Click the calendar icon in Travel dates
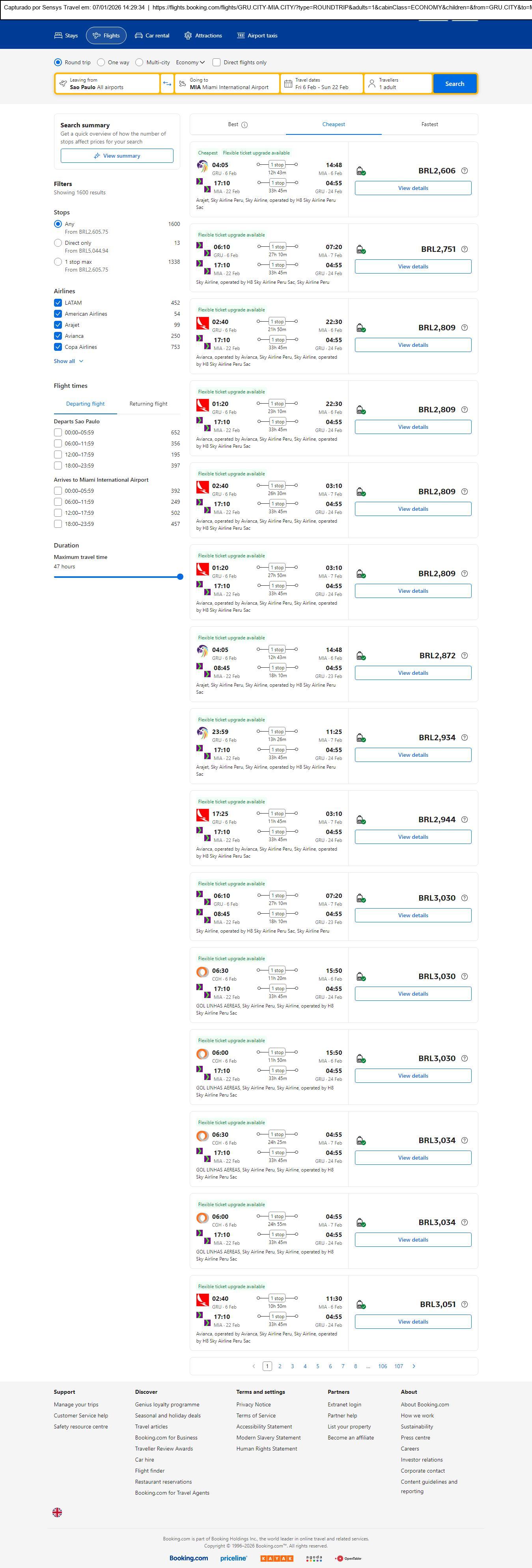This screenshot has height=1568, width=532. click(289, 84)
